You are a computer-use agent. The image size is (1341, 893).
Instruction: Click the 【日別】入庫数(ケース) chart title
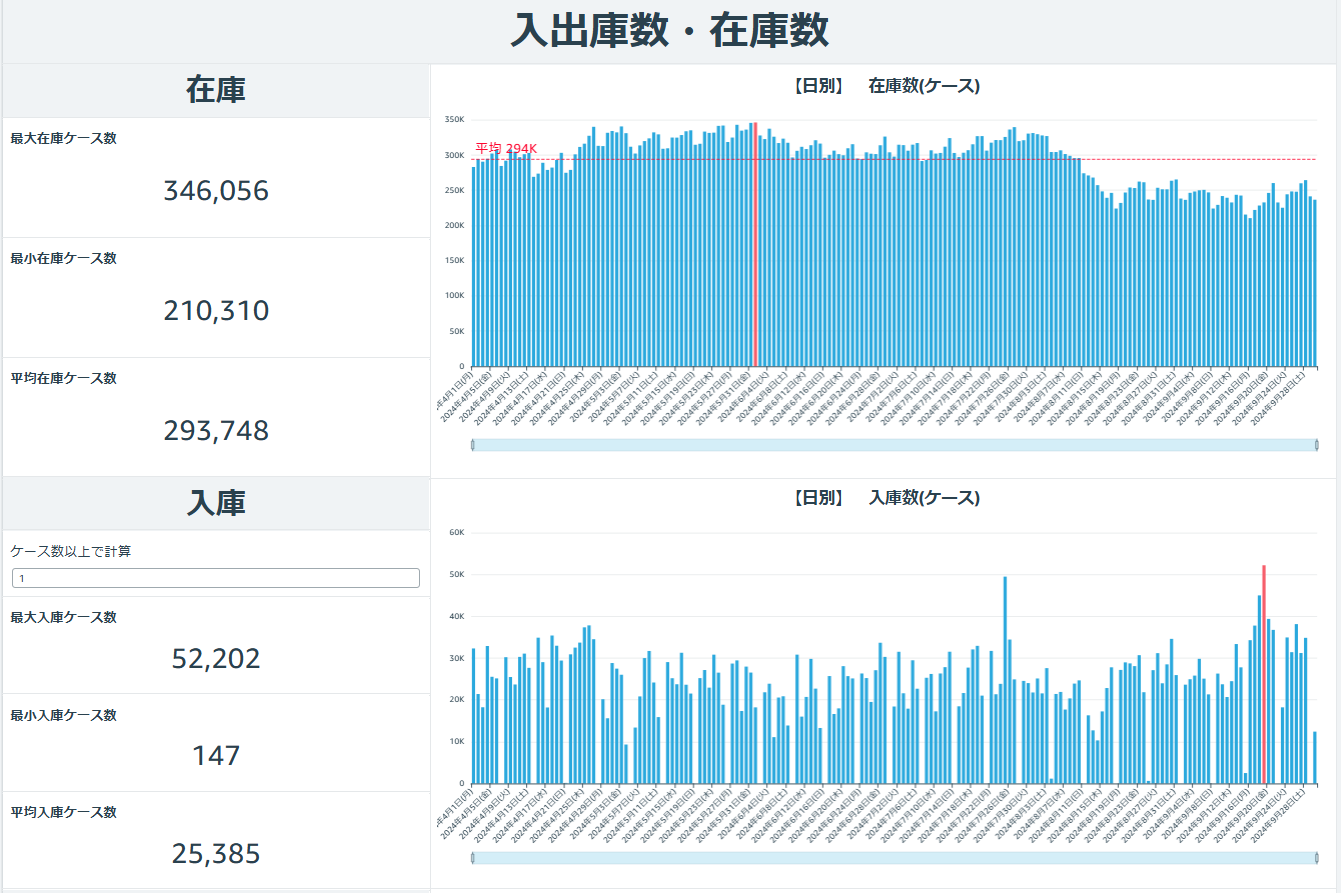885,498
